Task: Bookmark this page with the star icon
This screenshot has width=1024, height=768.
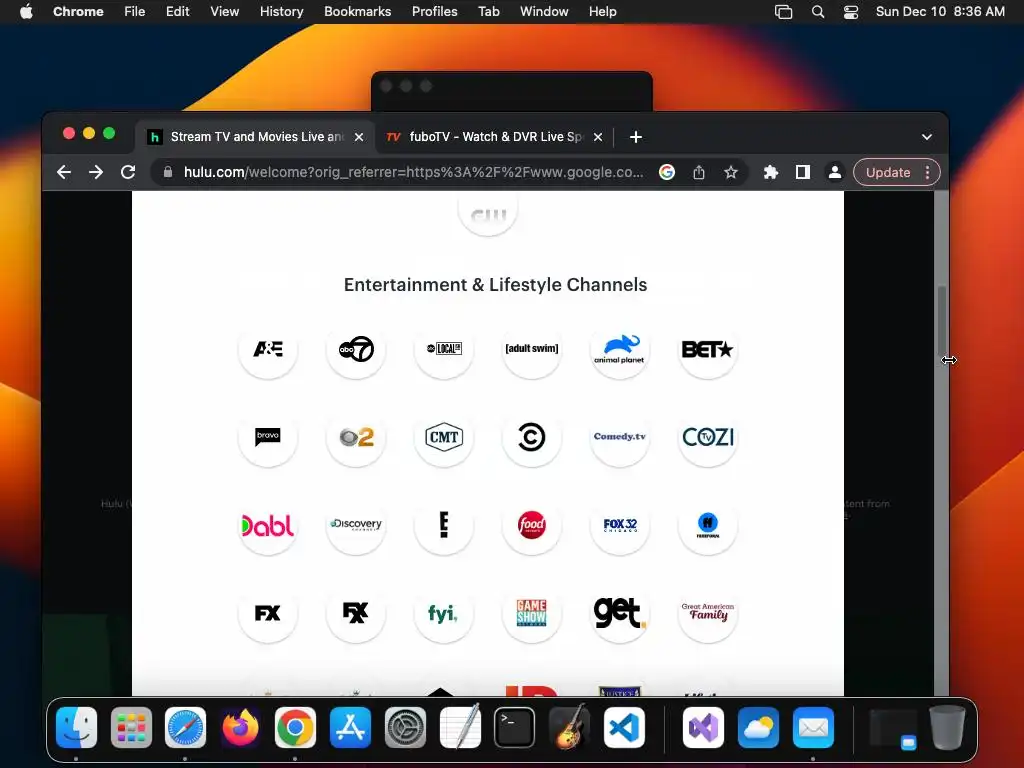Action: [731, 172]
